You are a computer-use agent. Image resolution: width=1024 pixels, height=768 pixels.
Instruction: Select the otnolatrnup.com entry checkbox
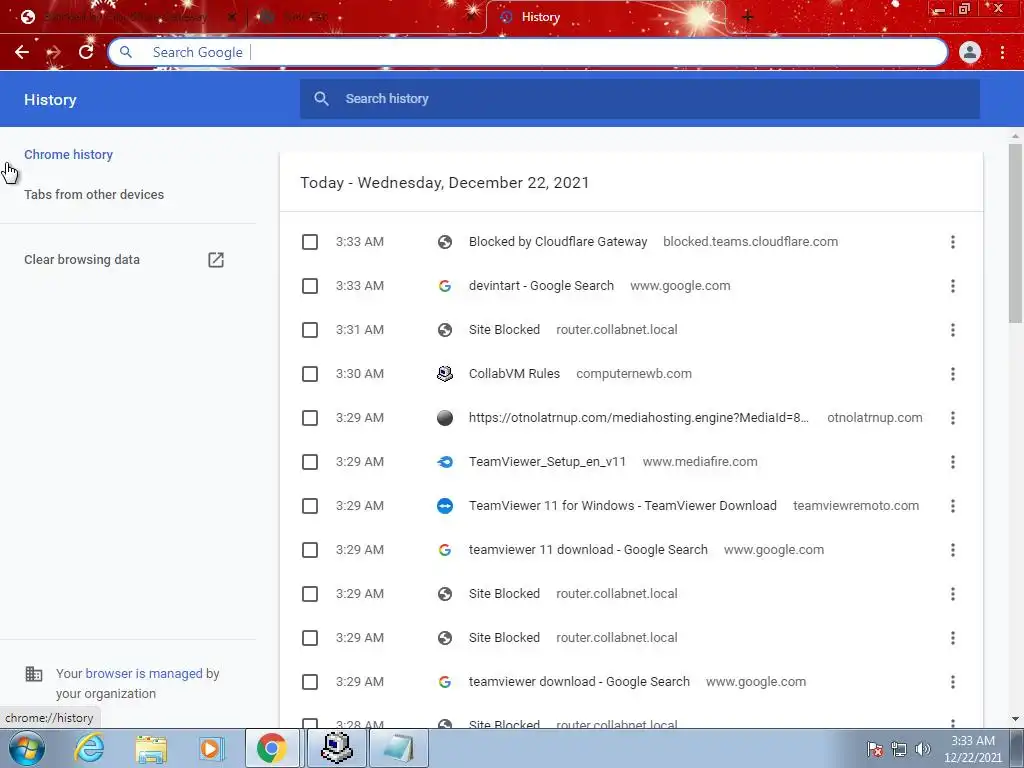point(310,418)
